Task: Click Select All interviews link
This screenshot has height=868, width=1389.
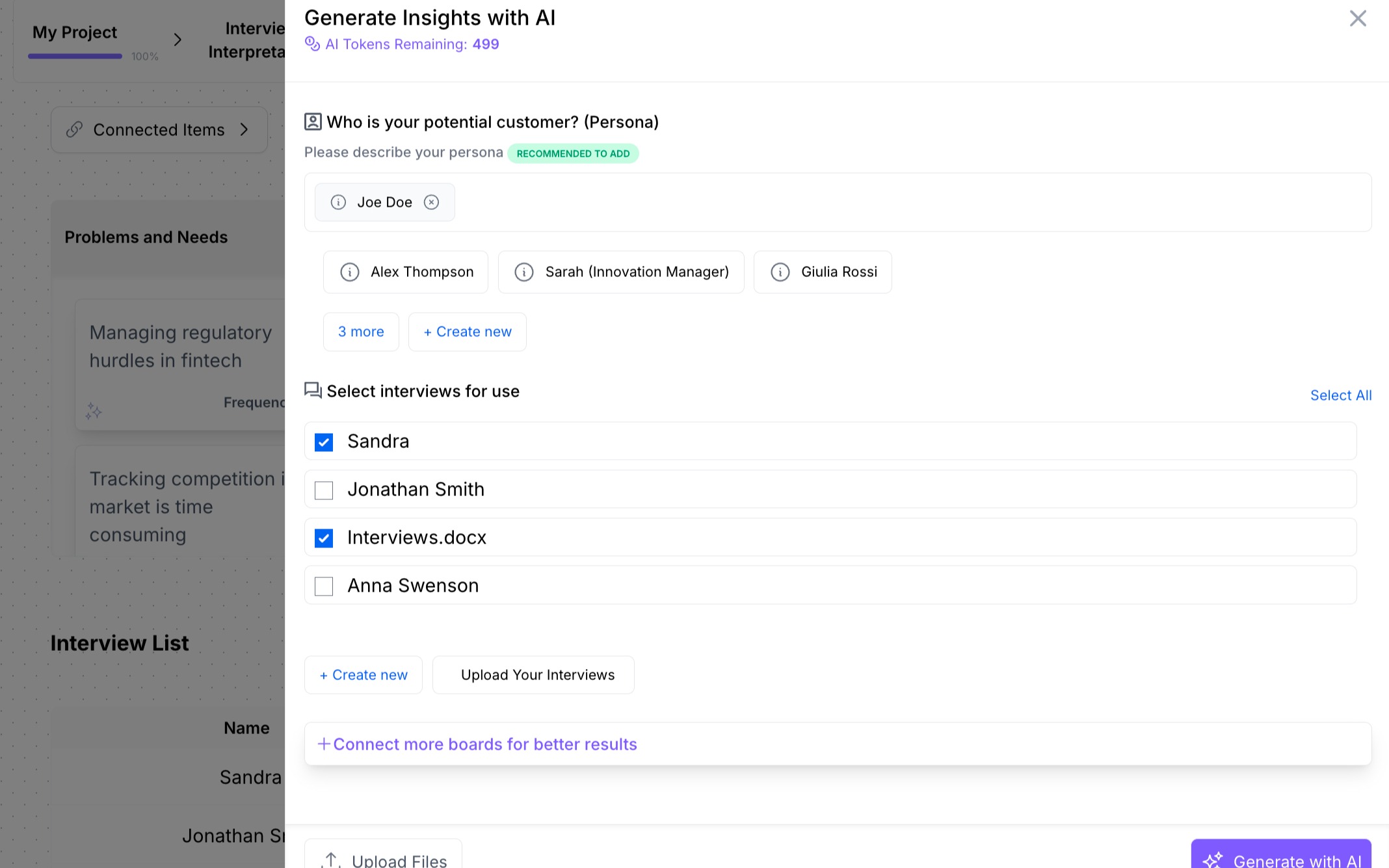Action: pyautogui.click(x=1340, y=395)
